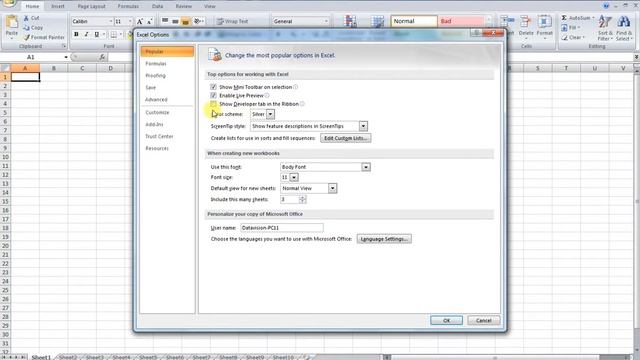Open the Color scheme dropdown showing Silver
The image size is (640, 360).
click(270, 114)
